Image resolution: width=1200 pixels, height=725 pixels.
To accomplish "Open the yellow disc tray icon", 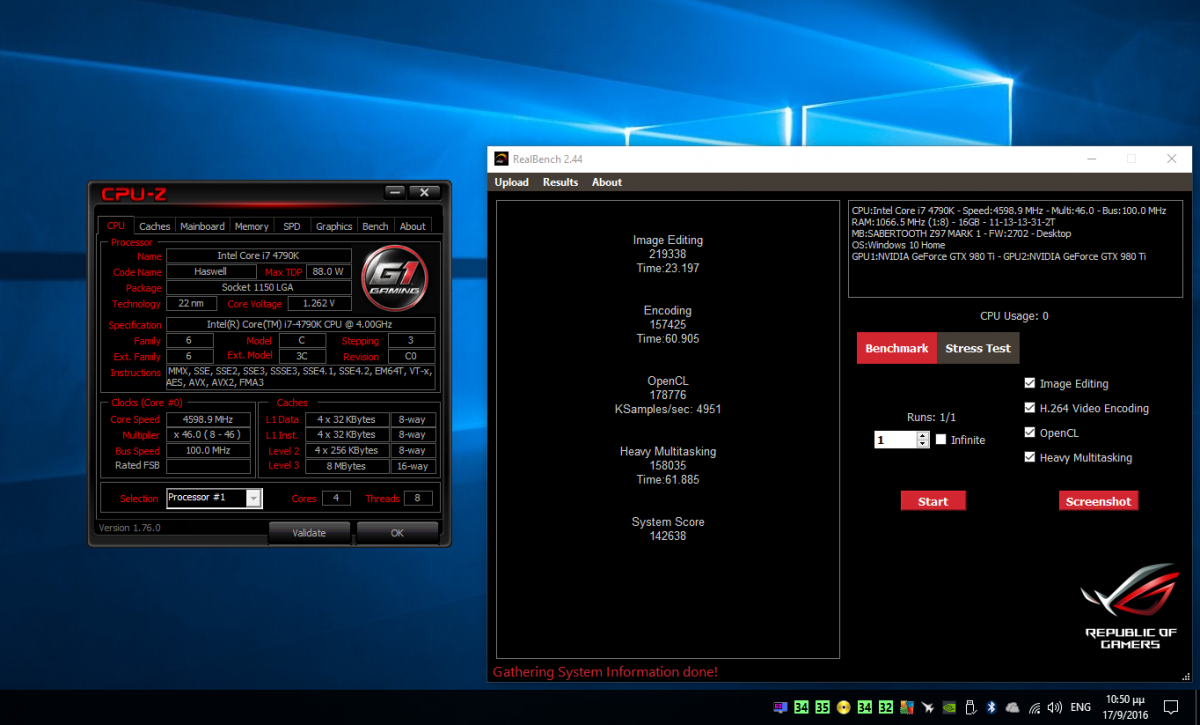I will tap(844, 707).
